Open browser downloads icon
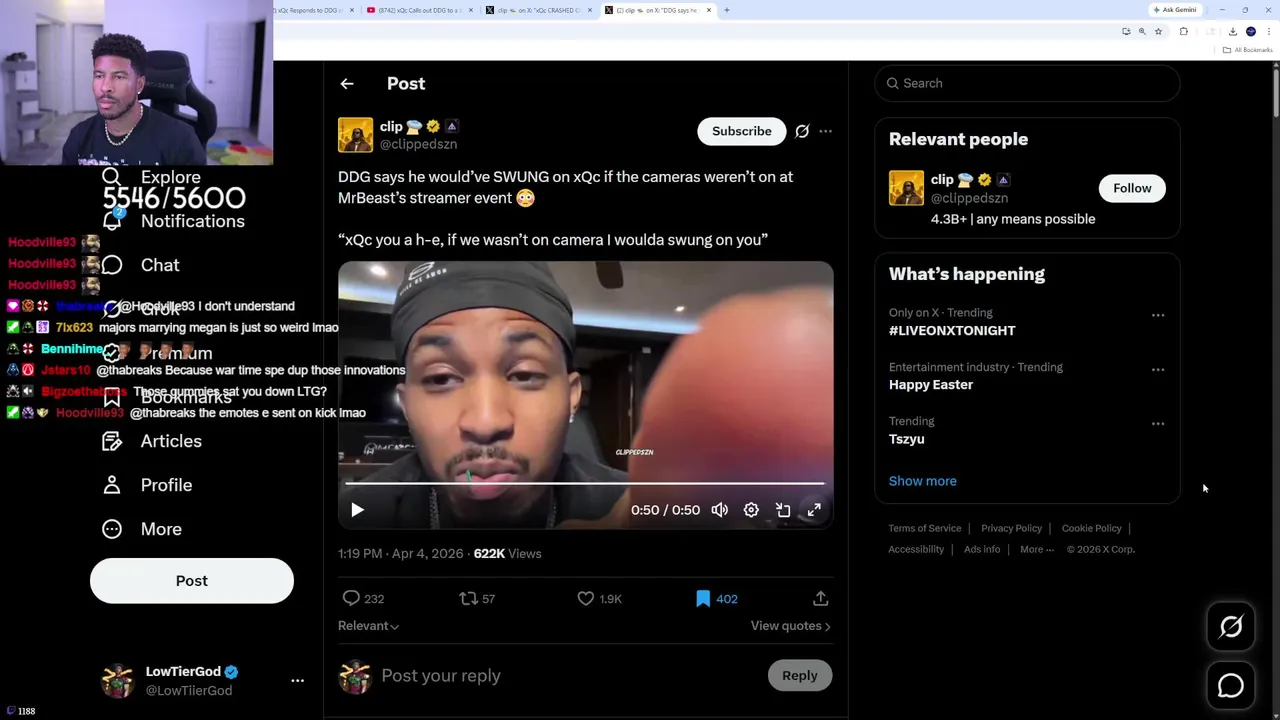This screenshot has width=1280, height=720. pos(1232,31)
